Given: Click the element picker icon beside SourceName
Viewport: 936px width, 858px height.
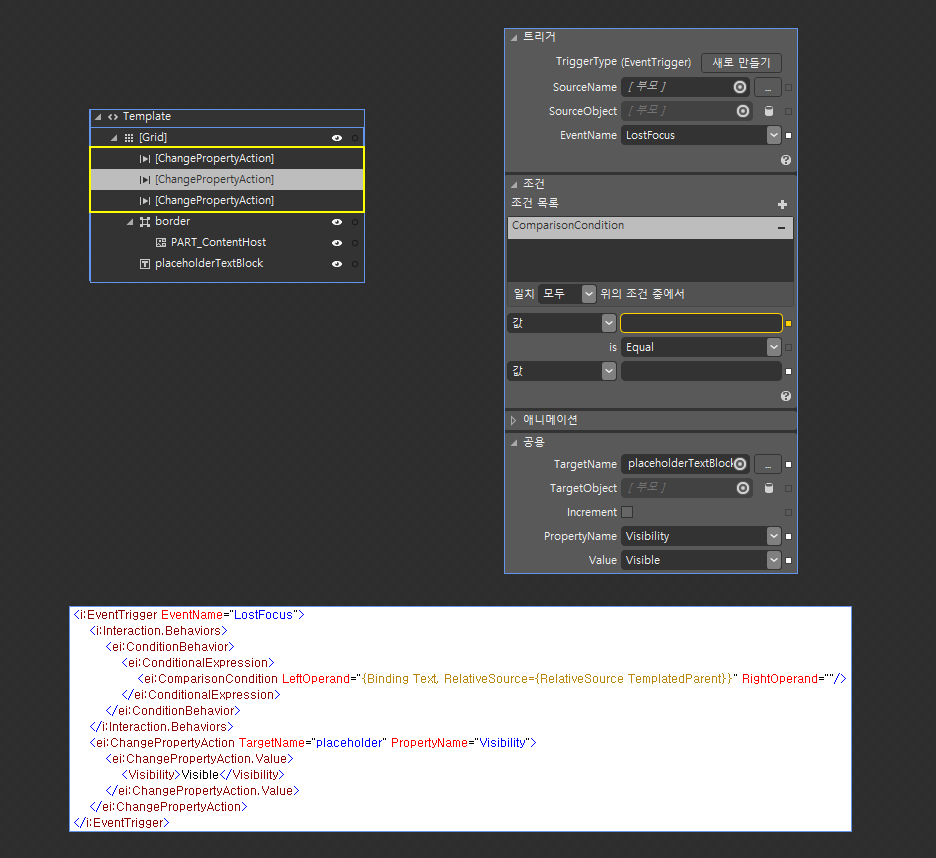Looking at the screenshot, I should (739, 87).
